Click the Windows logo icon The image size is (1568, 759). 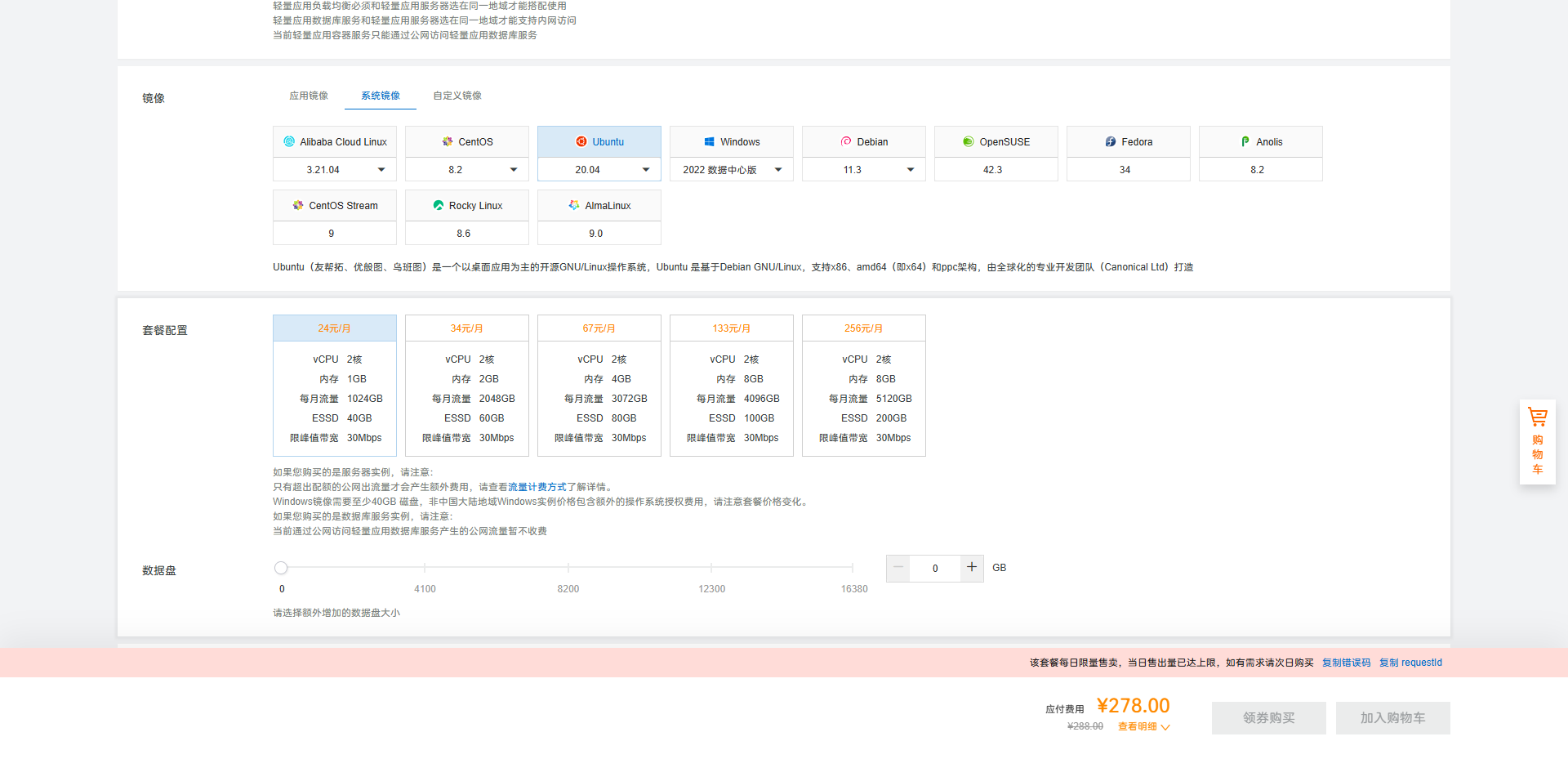[710, 141]
